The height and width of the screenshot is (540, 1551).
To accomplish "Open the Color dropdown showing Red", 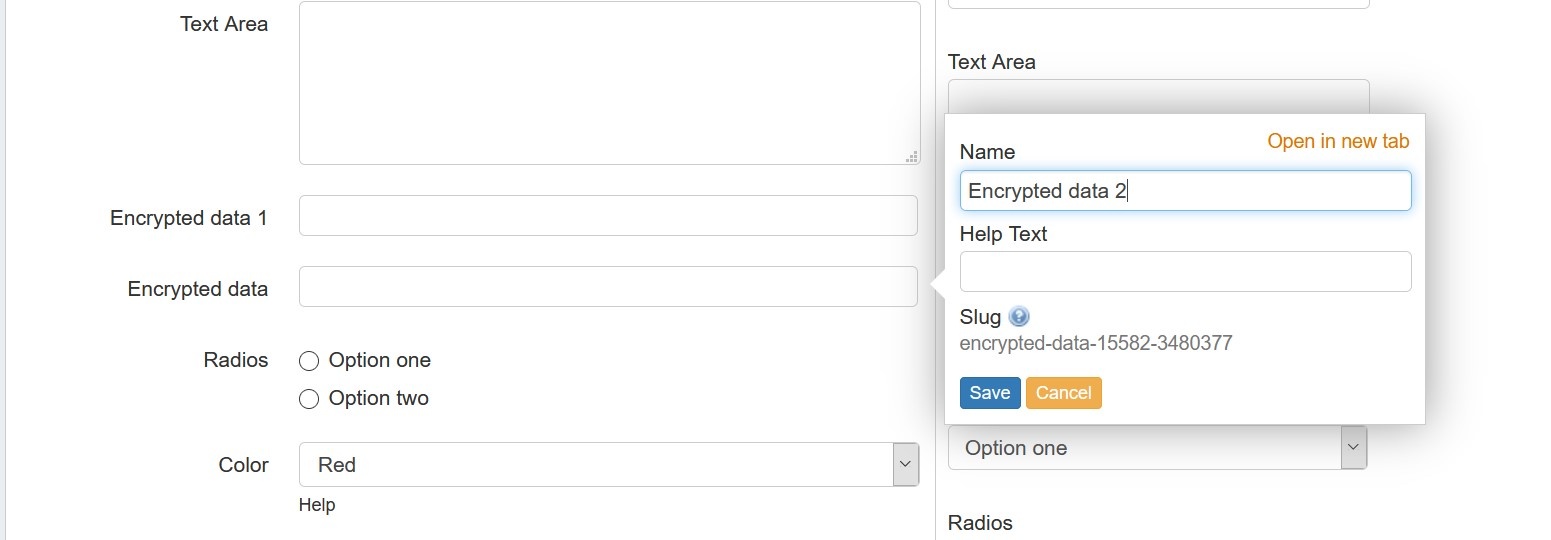I will [x=608, y=465].
